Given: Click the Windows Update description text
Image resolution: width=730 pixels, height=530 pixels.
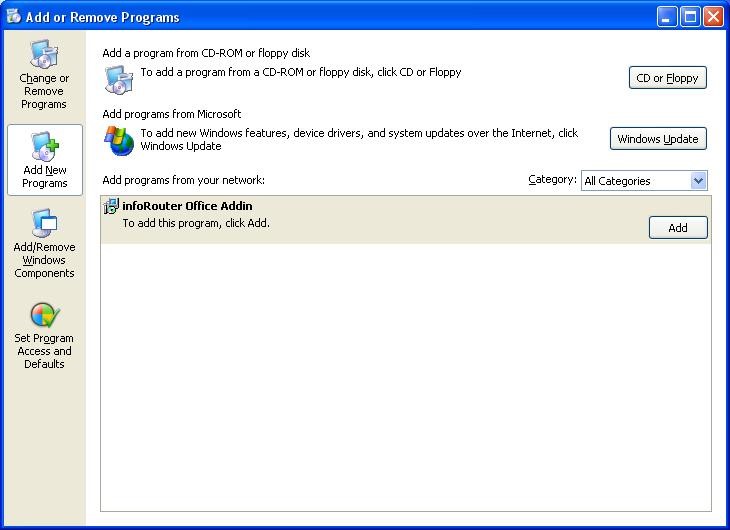Looking at the screenshot, I should coord(359,139).
